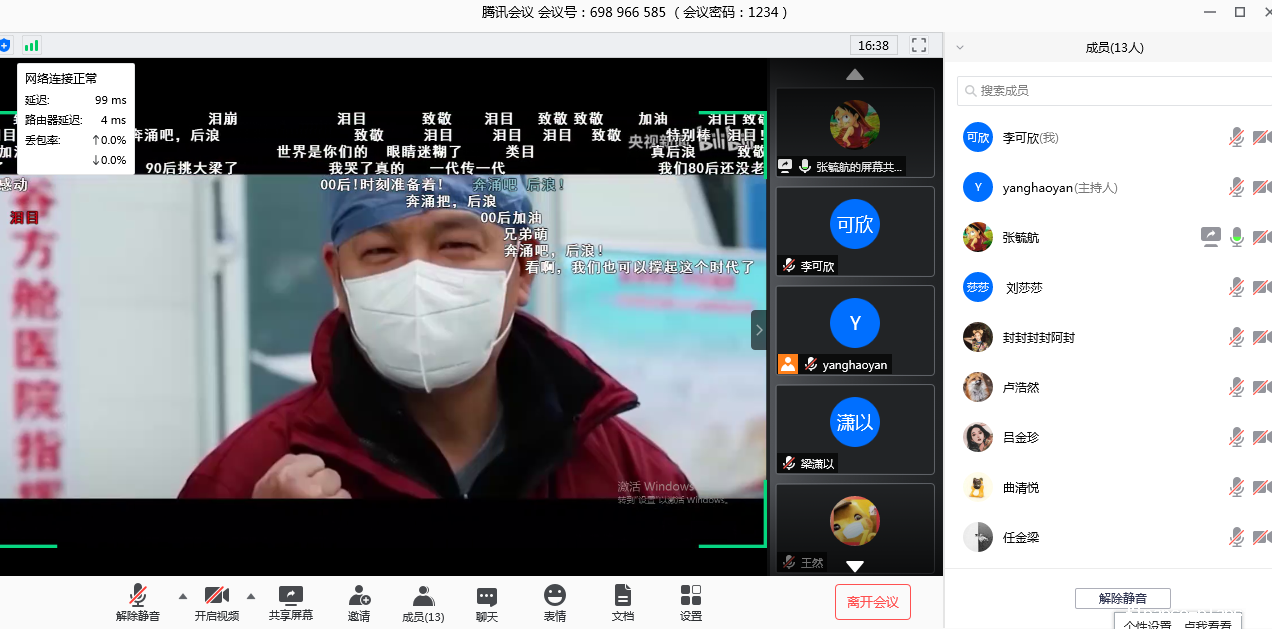Open the 文档 documents icon

click(622, 596)
